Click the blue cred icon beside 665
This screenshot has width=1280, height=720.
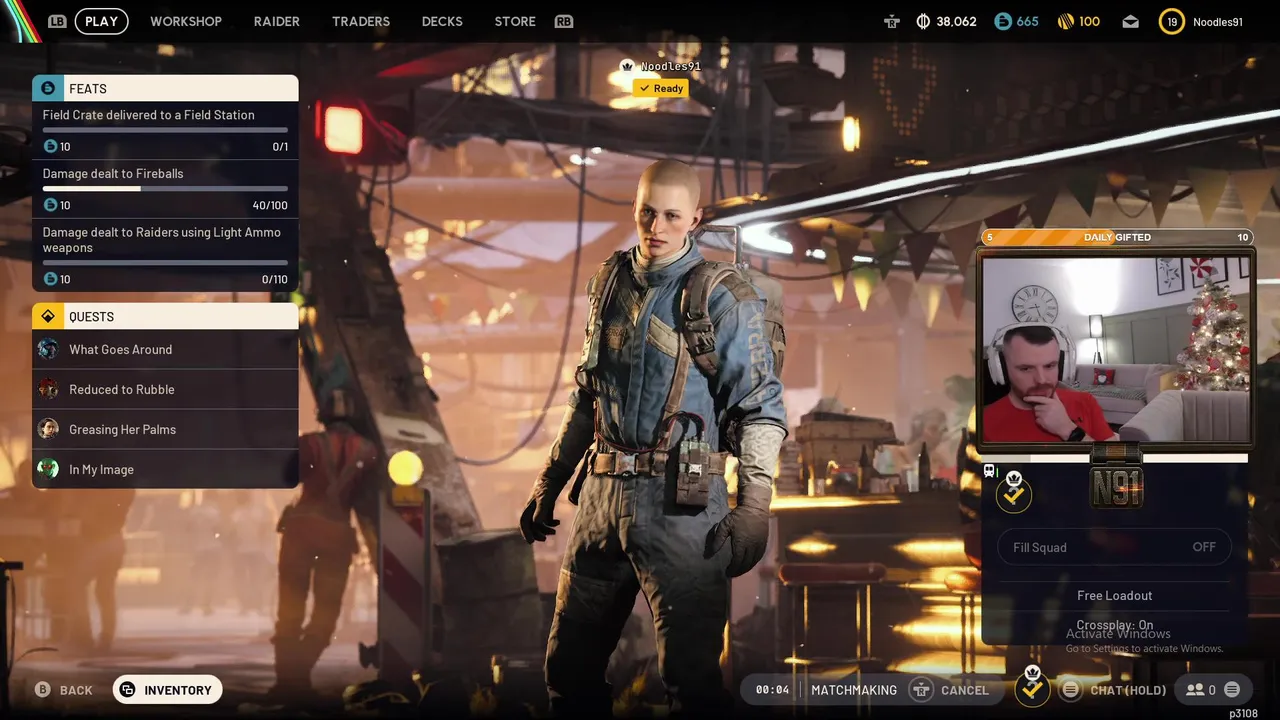pyautogui.click(x=1003, y=21)
